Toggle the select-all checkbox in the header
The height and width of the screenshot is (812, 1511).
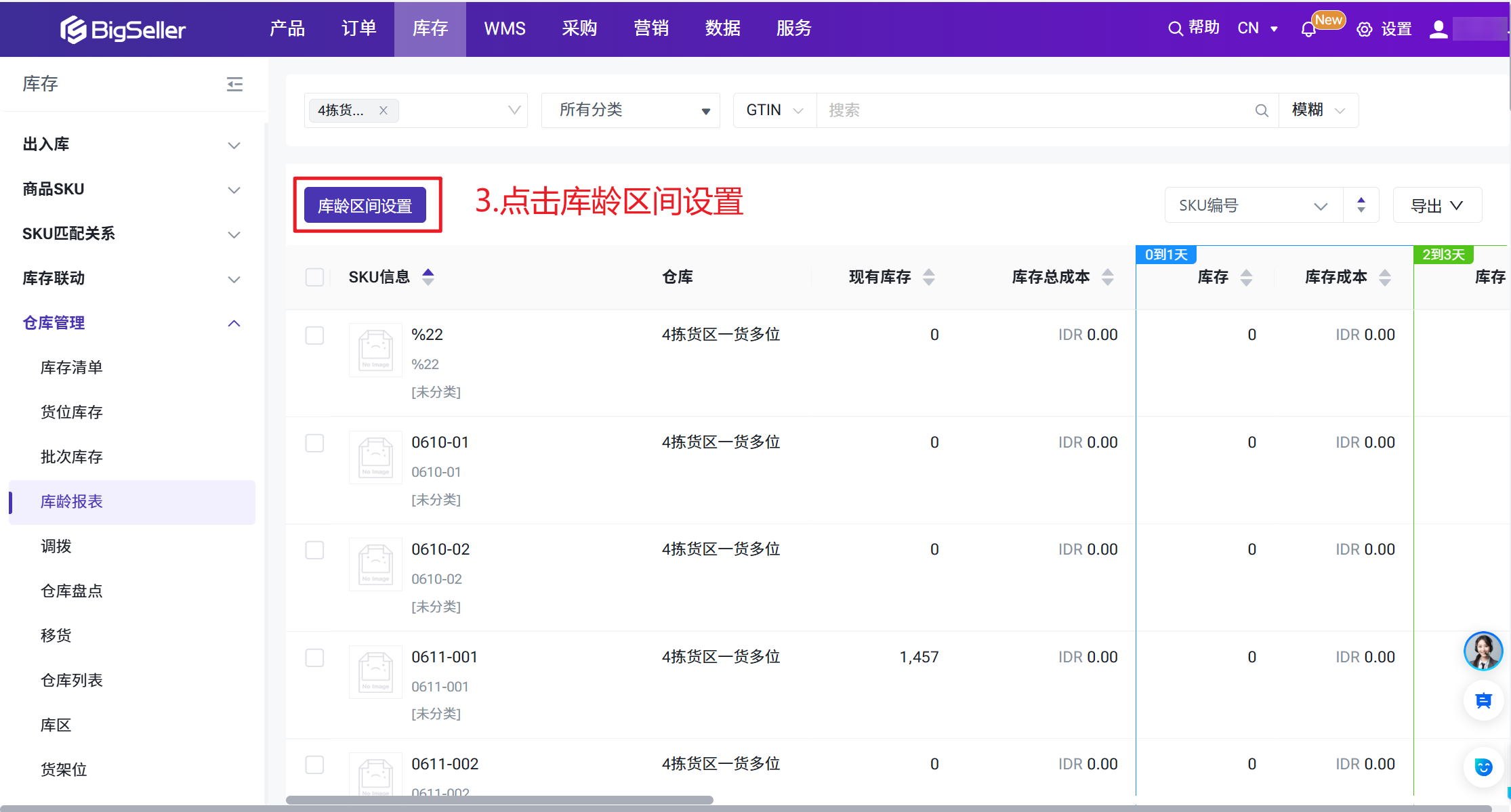[314, 277]
